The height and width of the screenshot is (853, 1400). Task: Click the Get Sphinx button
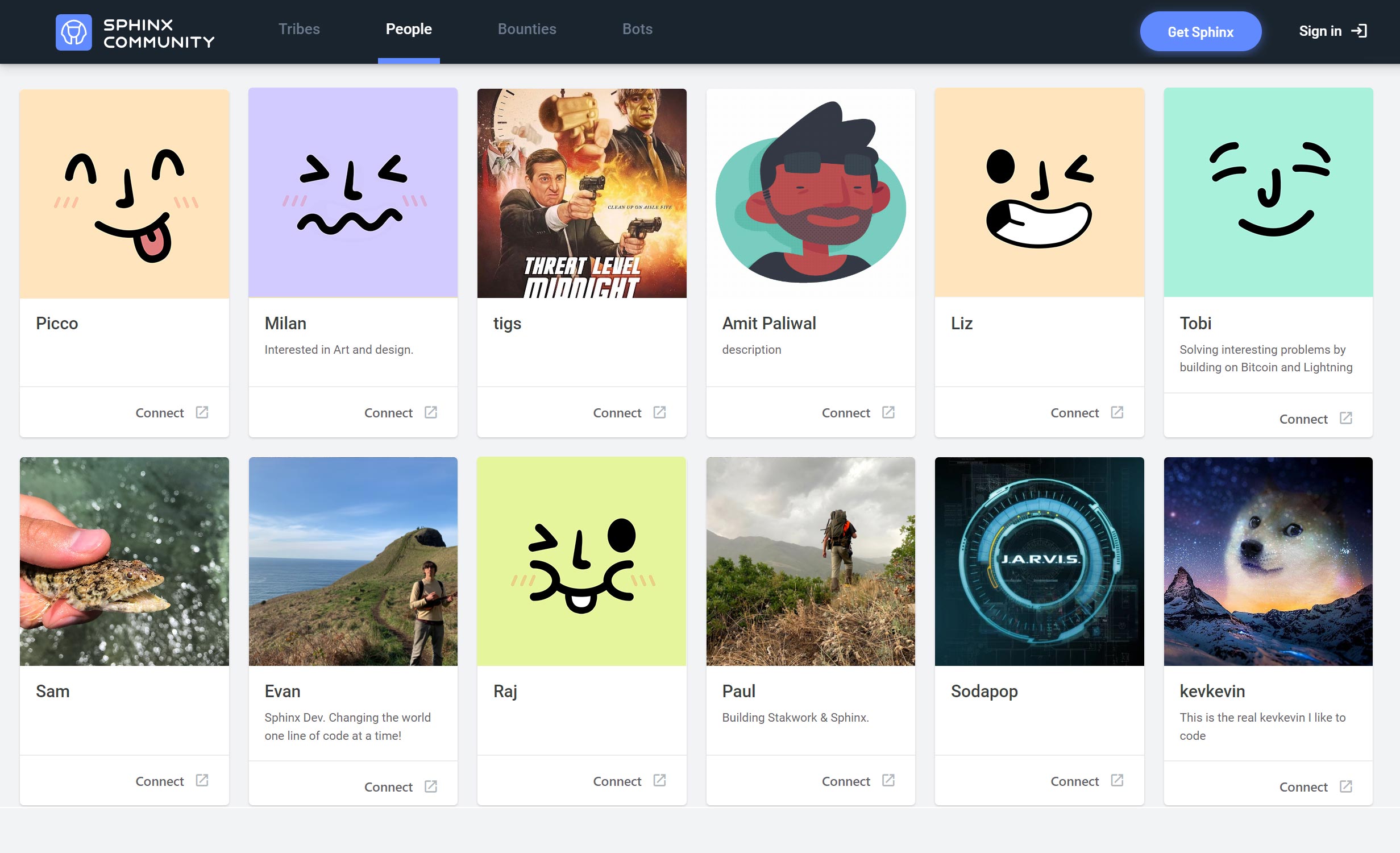point(1200,31)
